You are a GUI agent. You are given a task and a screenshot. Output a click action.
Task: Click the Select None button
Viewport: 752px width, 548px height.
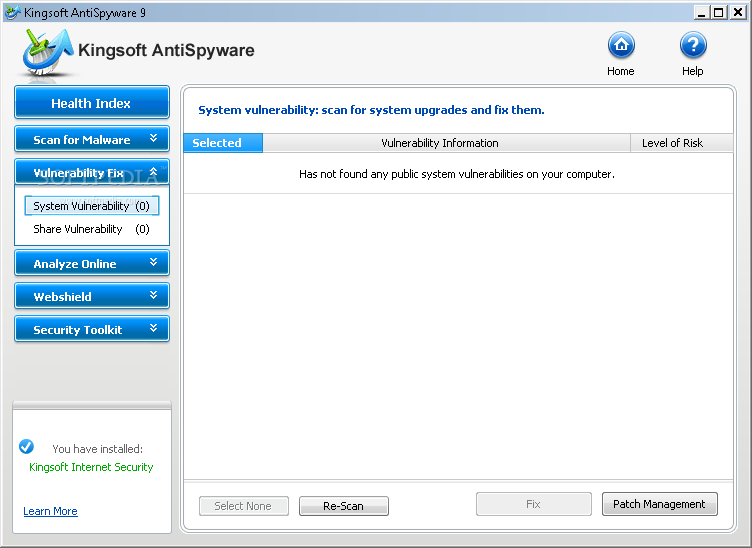tap(244, 506)
